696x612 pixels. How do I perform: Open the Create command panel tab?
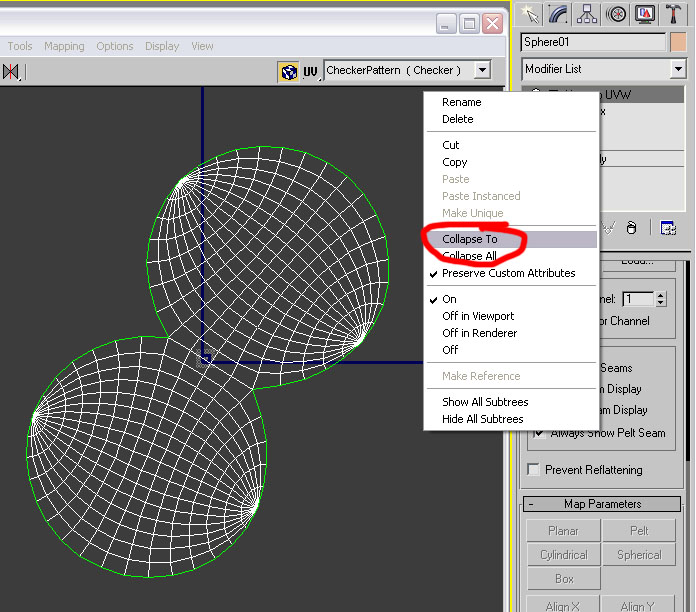click(529, 14)
